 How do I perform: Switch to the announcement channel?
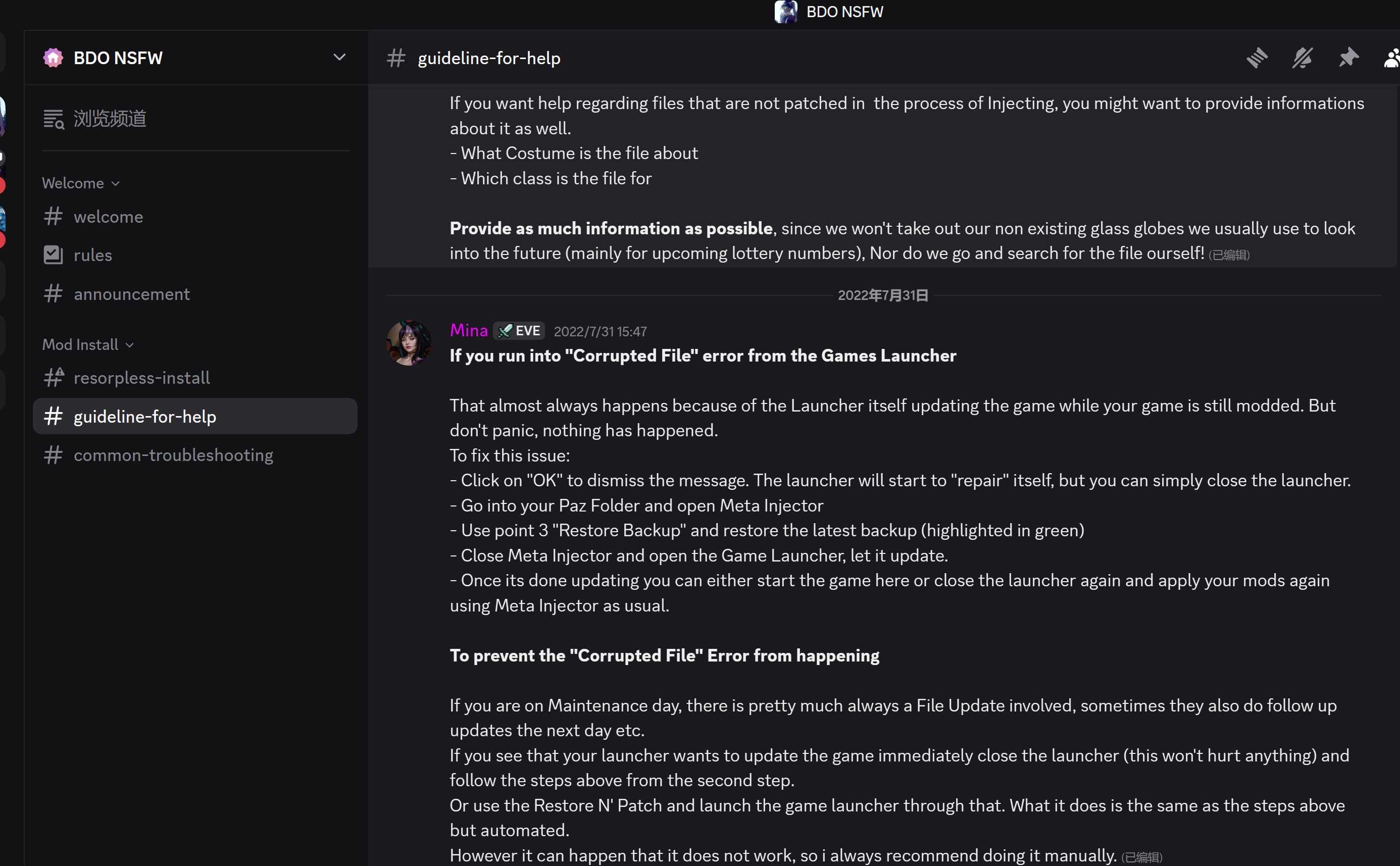[132, 294]
